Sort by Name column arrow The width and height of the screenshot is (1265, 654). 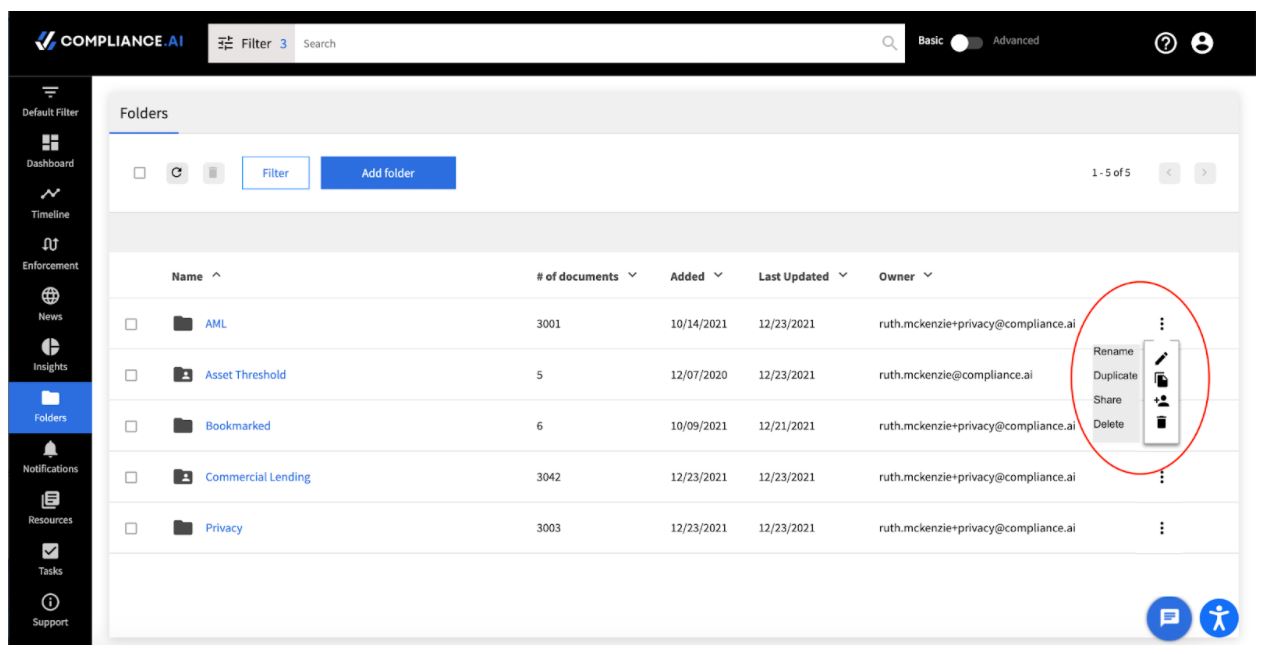click(217, 276)
